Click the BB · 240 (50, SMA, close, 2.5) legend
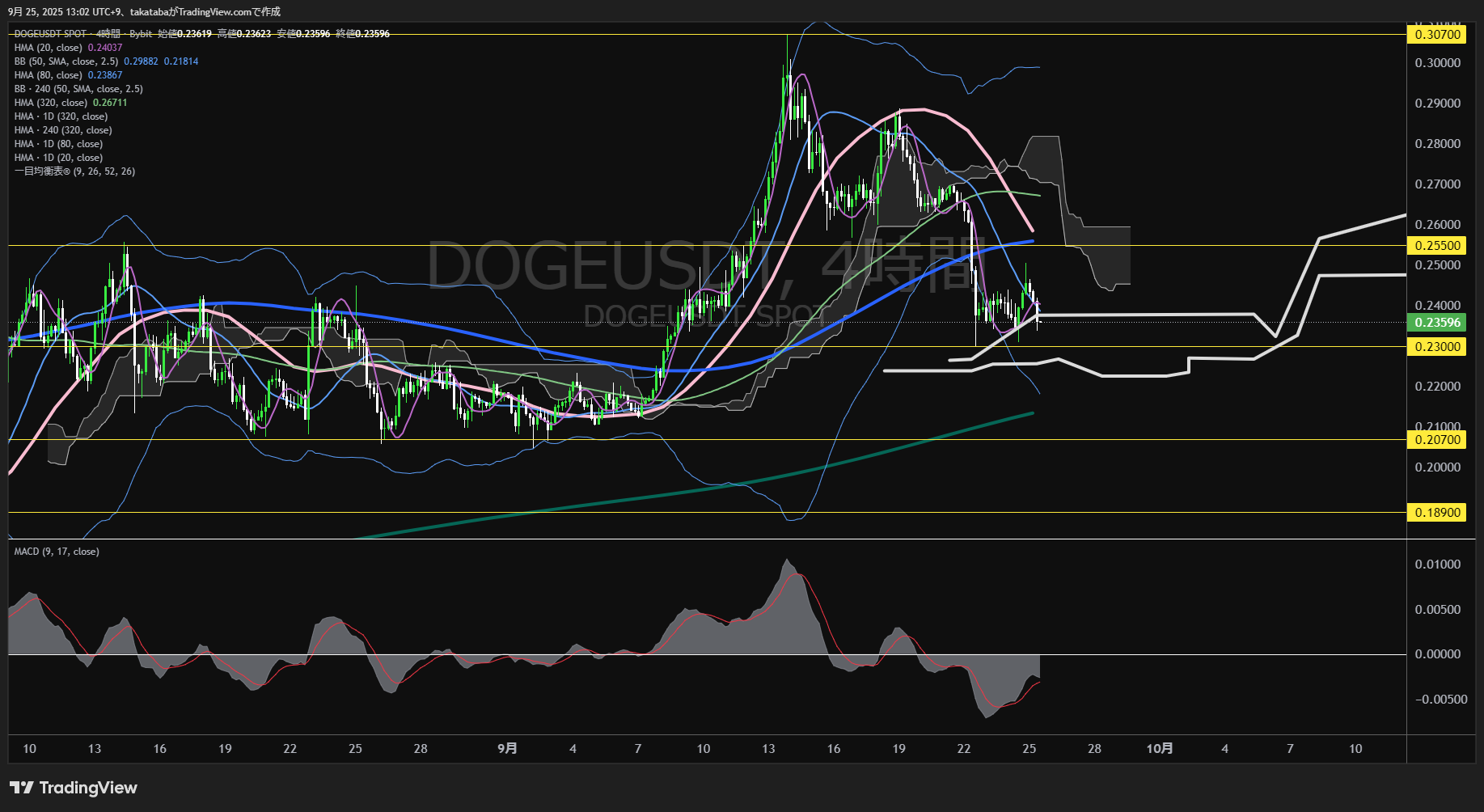This screenshot has height=812, width=1484. (x=78, y=89)
